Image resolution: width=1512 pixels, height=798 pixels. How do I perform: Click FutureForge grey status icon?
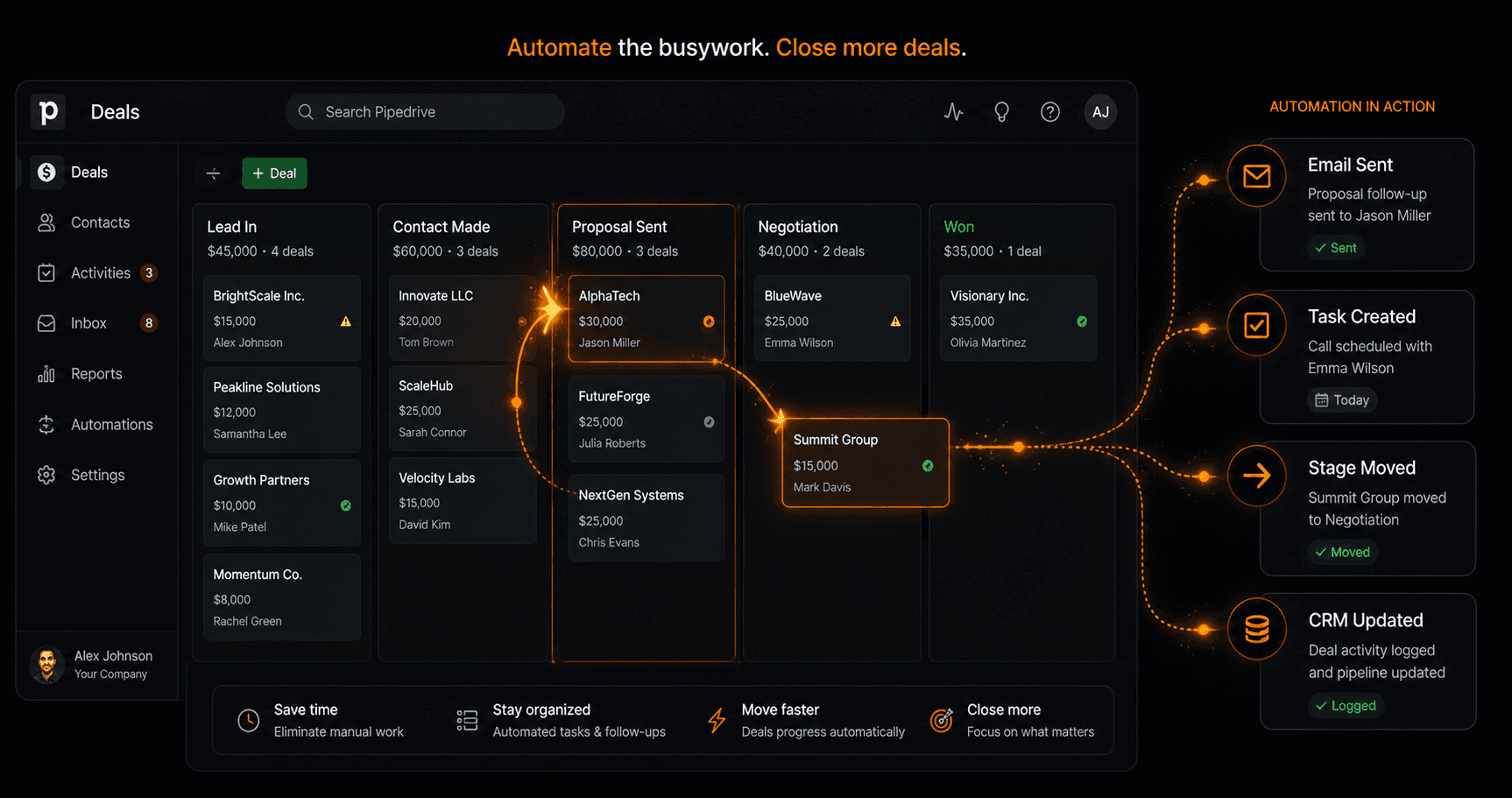pos(709,422)
